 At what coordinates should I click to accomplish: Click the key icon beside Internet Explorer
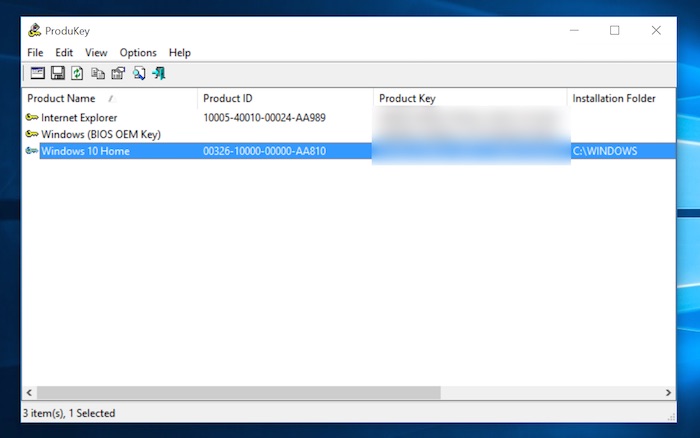[32, 117]
